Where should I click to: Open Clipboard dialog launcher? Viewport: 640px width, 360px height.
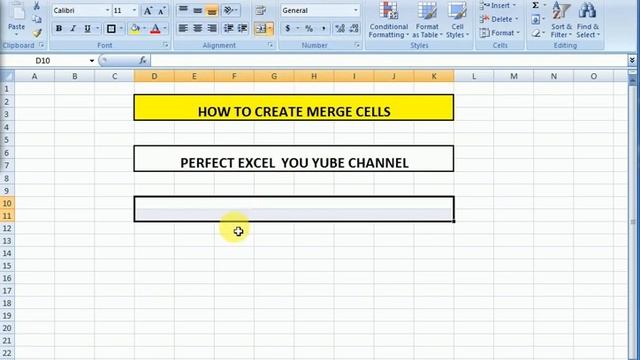(42, 45)
